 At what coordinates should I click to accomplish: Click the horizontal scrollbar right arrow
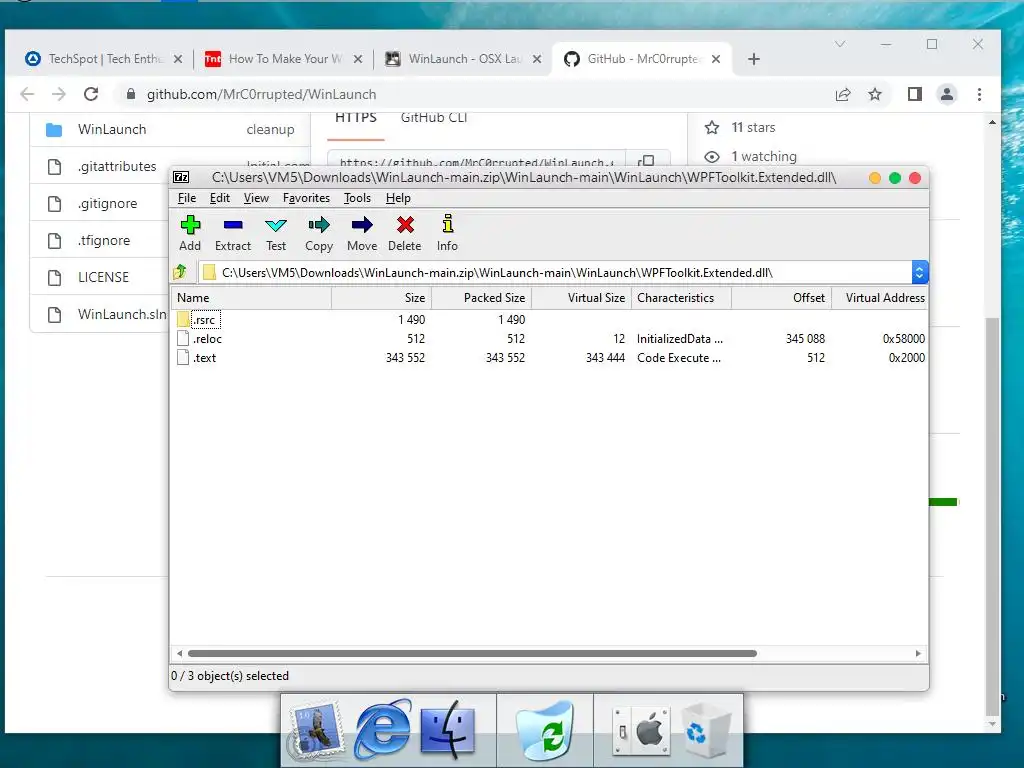pyautogui.click(x=918, y=653)
